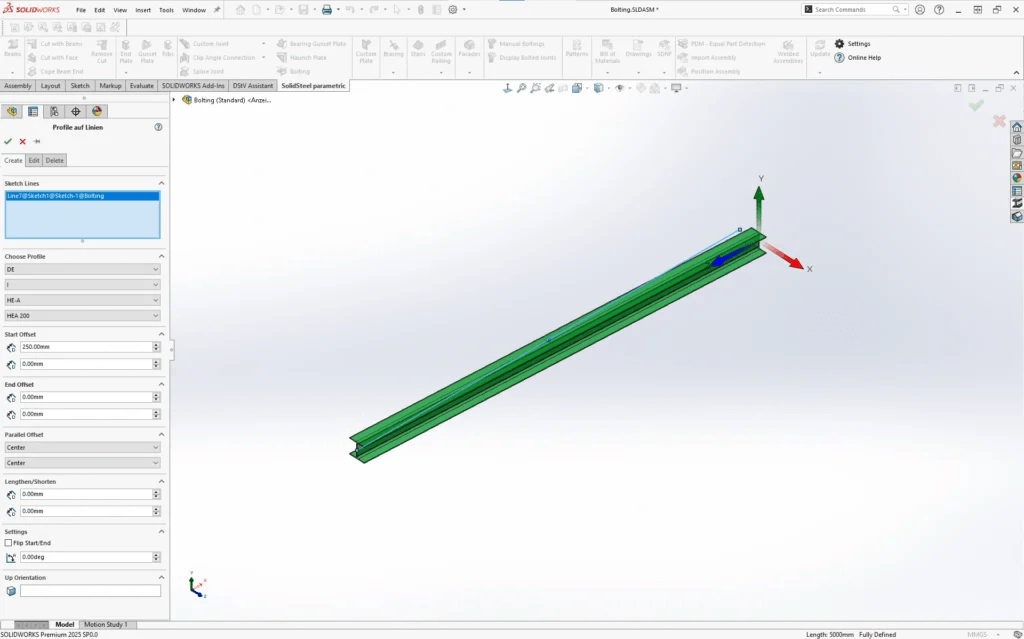Click the Zoom to Fit view icon

click(x=507, y=88)
